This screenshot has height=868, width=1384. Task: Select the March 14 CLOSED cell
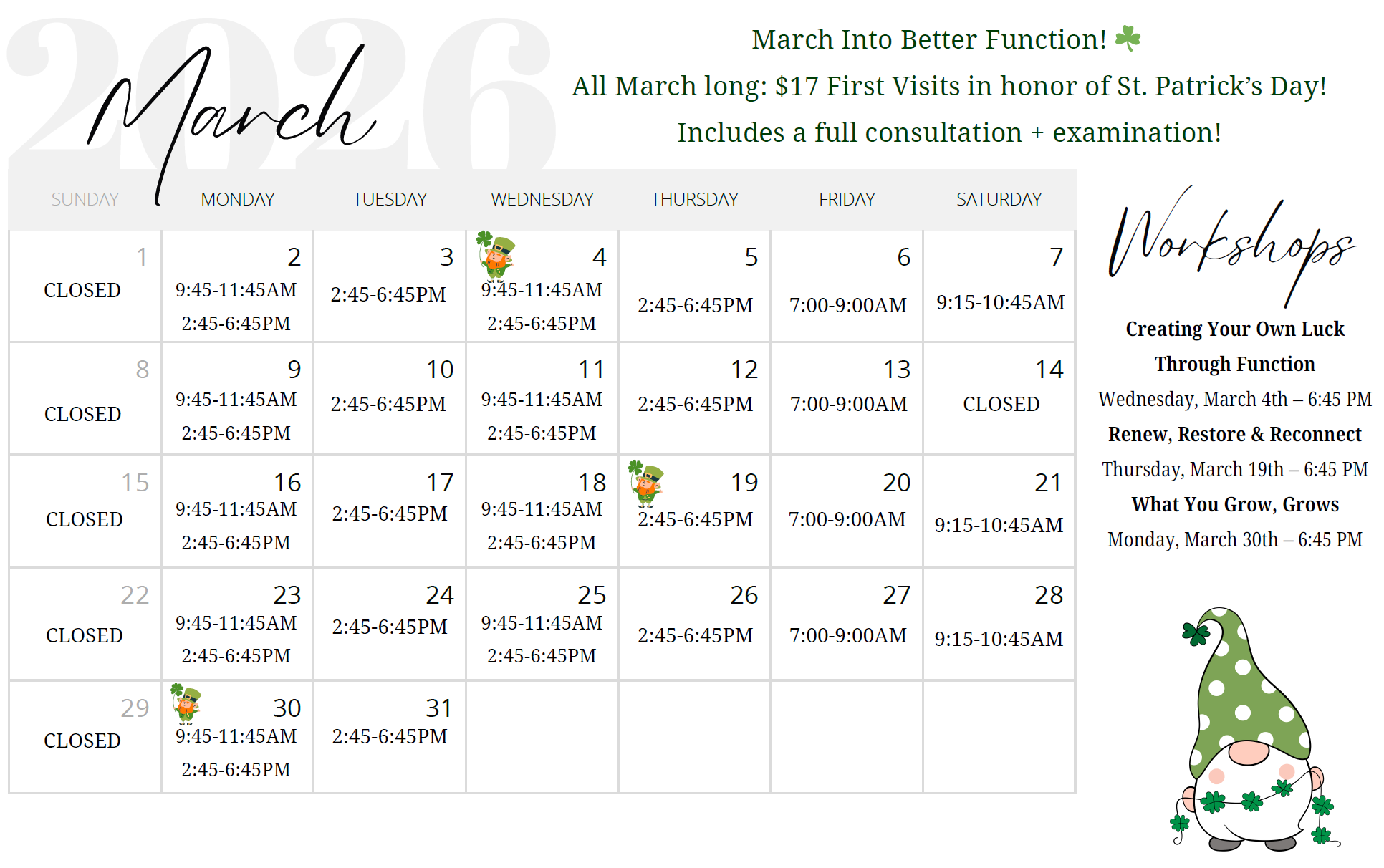click(1001, 404)
